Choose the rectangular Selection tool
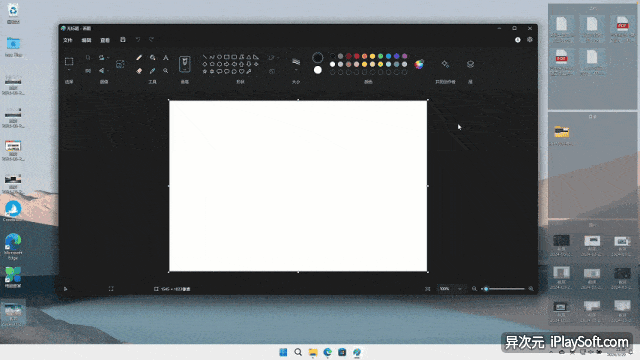 69,62
